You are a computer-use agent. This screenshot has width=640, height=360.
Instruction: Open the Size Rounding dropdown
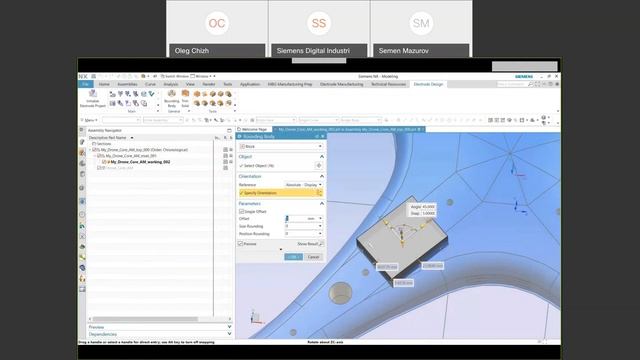320,226
